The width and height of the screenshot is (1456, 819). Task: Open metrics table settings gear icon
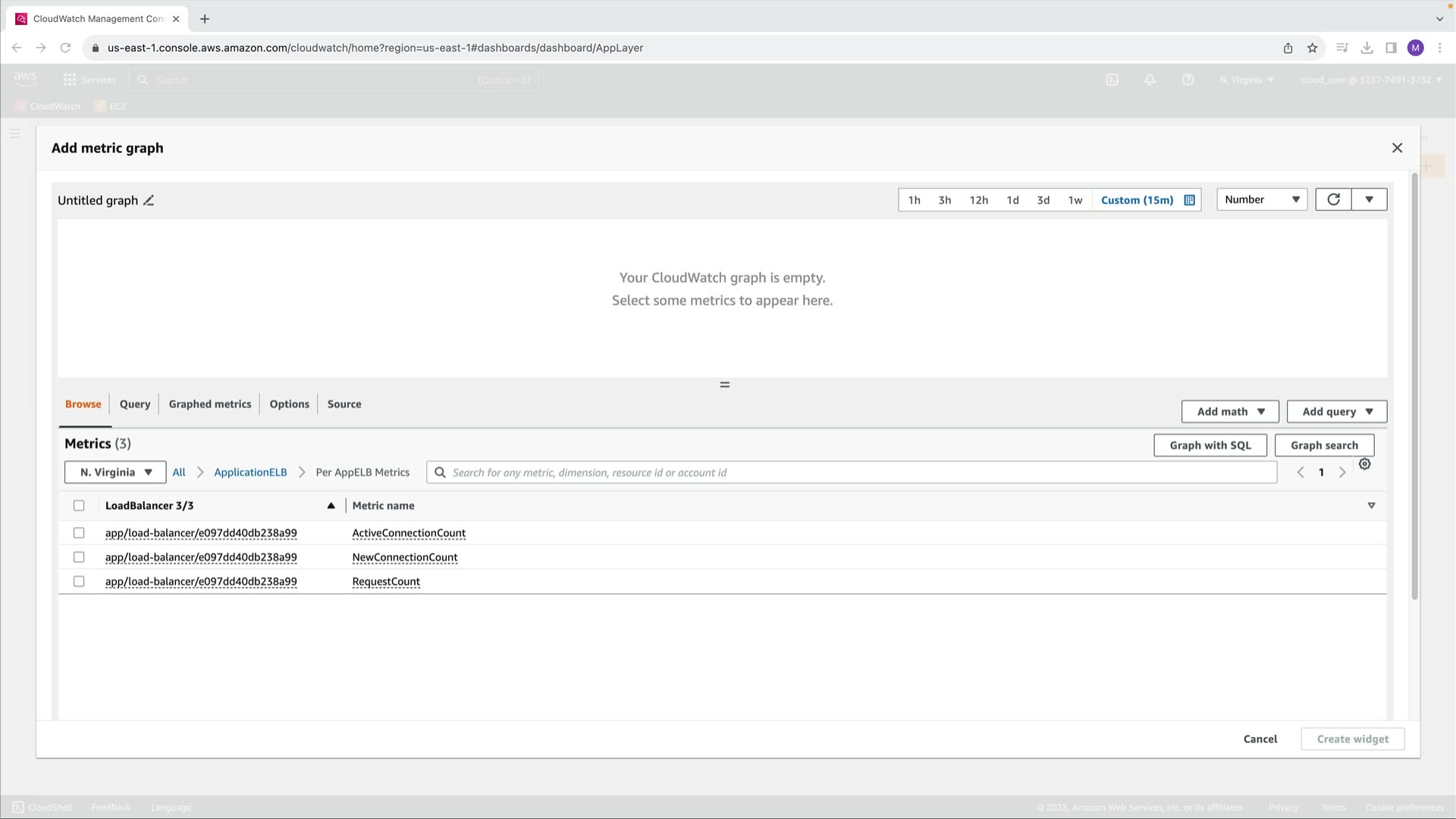click(x=1364, y=464)
